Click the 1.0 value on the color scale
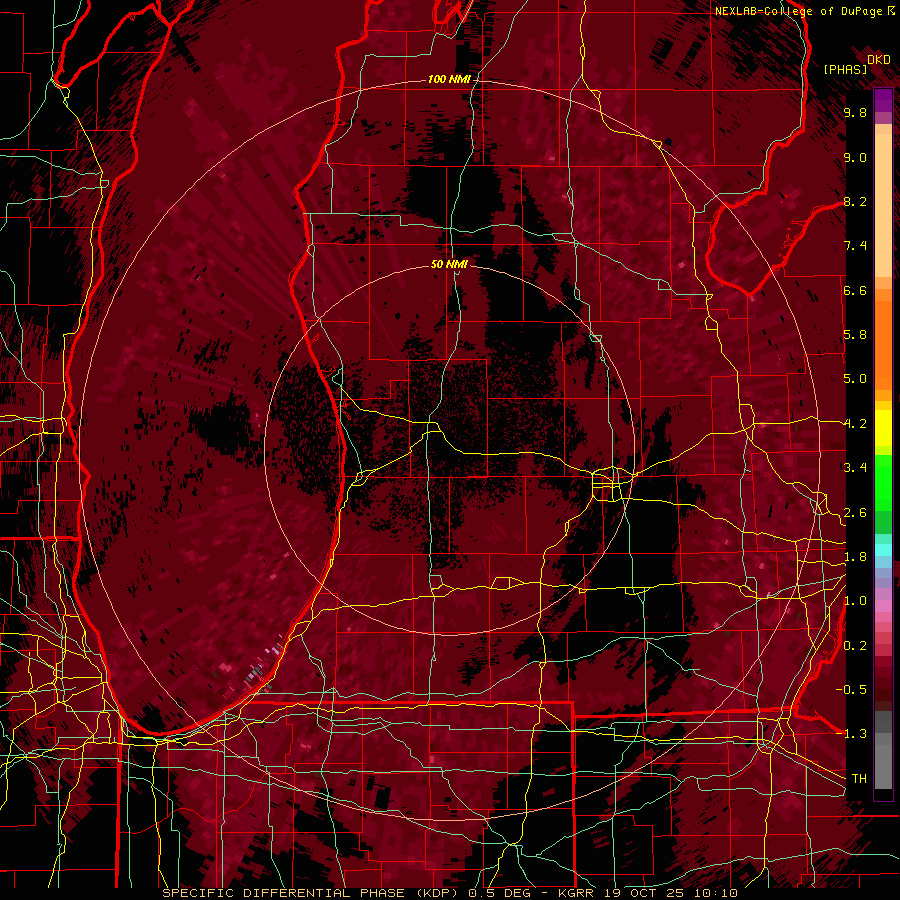Viewport: 900px width, 900px height. click(x=855, y=601)
